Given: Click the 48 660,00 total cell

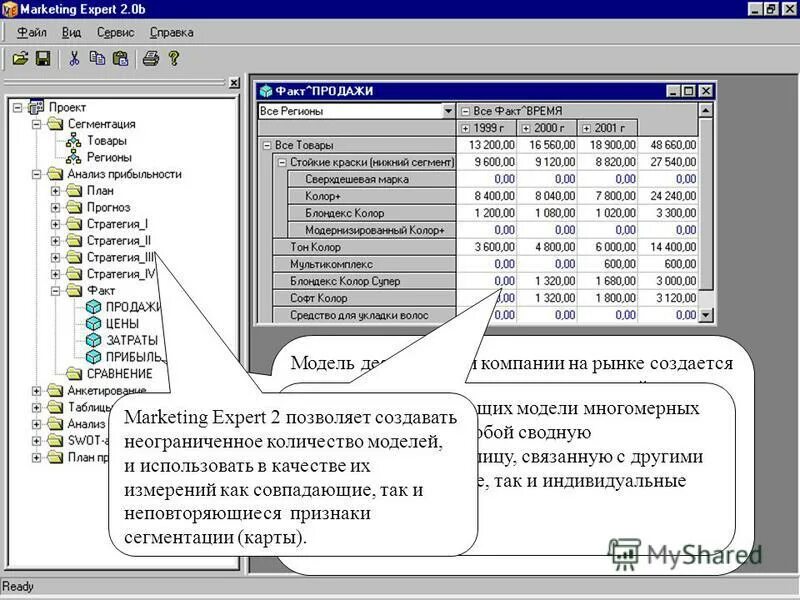Looking at the screenshot, I should (x=668, y=145).
